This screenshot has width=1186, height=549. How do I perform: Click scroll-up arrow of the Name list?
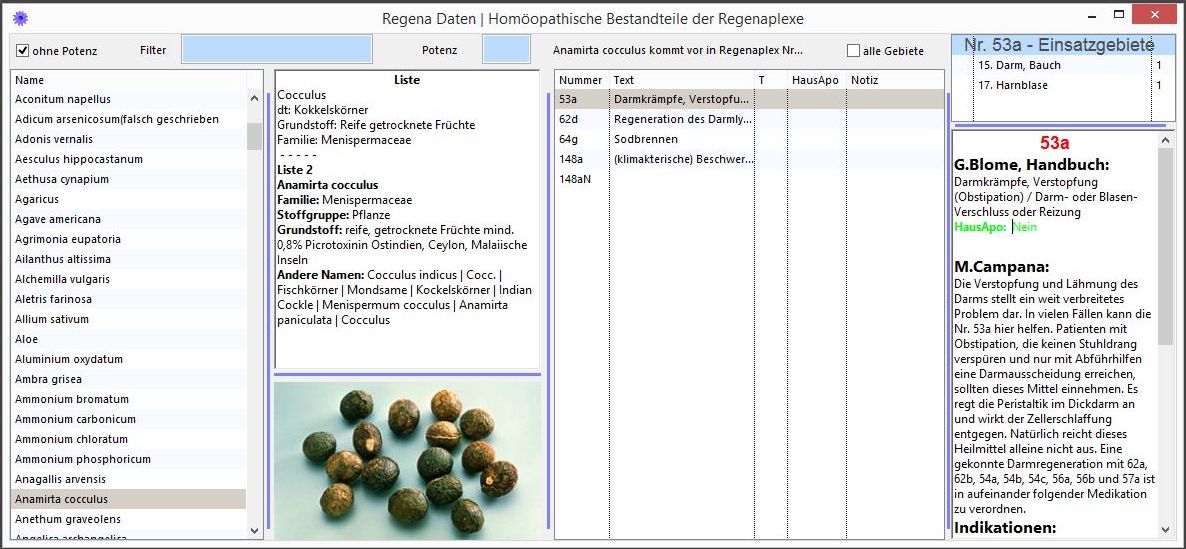pos(254,99)
